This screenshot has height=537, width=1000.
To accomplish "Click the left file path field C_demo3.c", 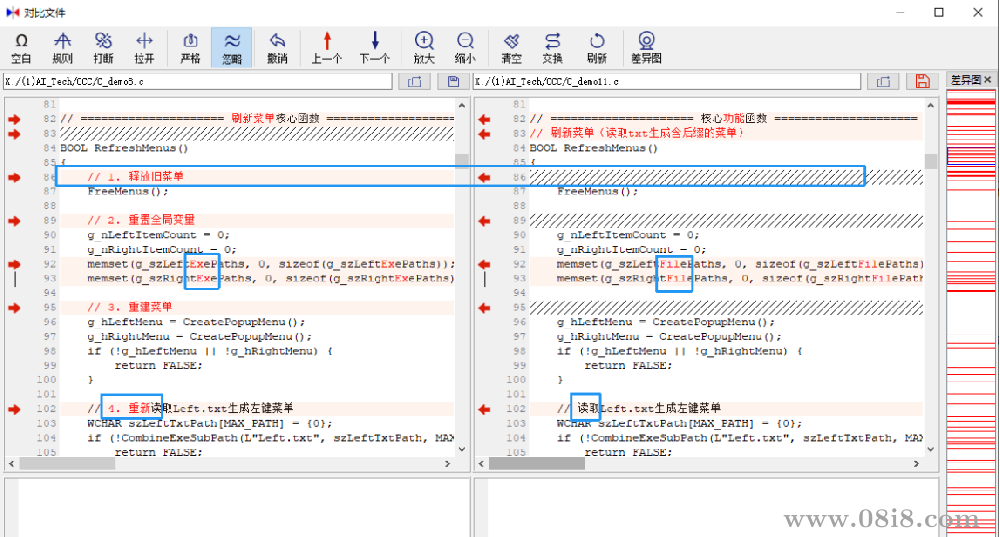I will [198, 81].
